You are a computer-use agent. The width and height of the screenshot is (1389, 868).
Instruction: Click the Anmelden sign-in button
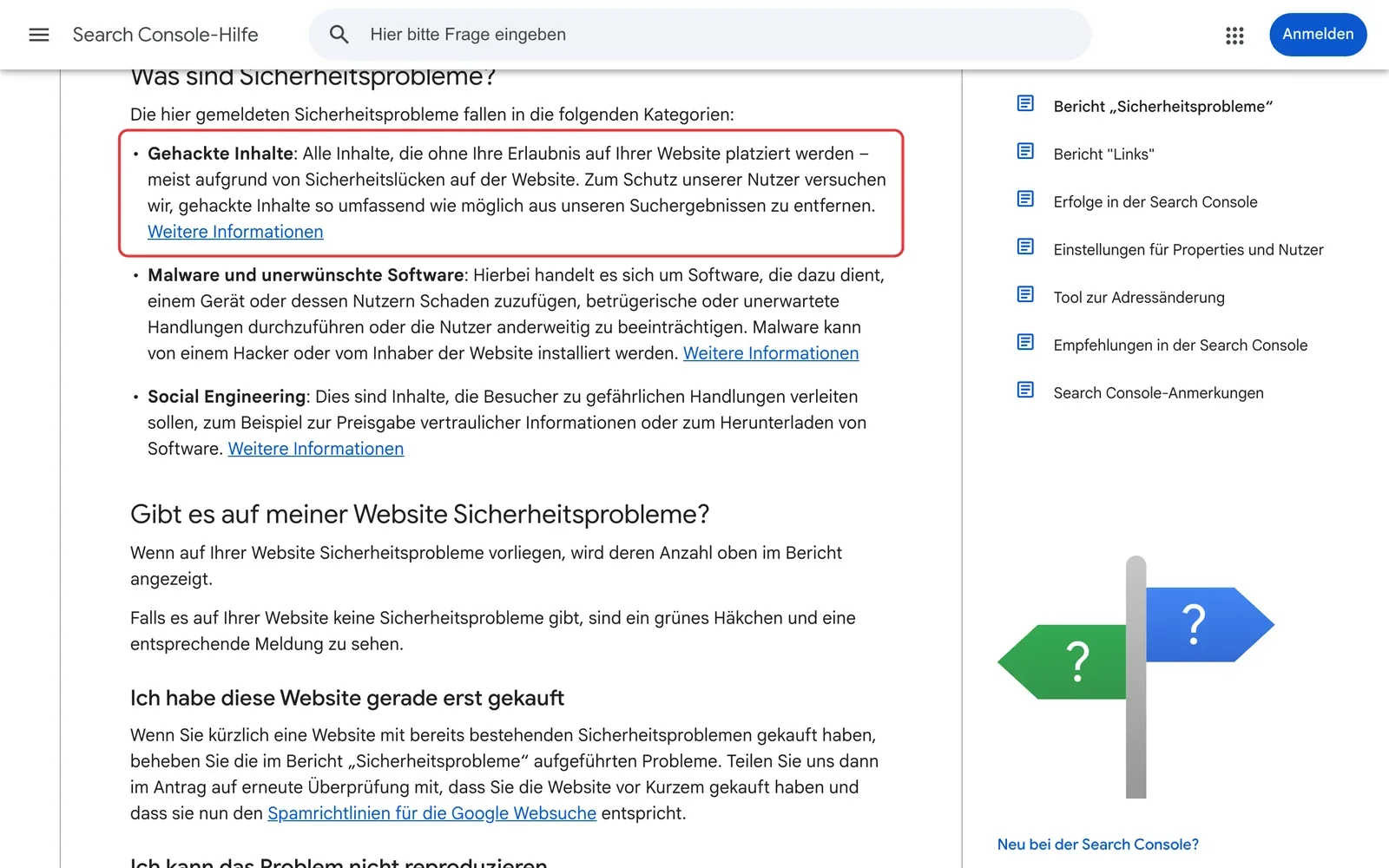(x=1318, y=35)
